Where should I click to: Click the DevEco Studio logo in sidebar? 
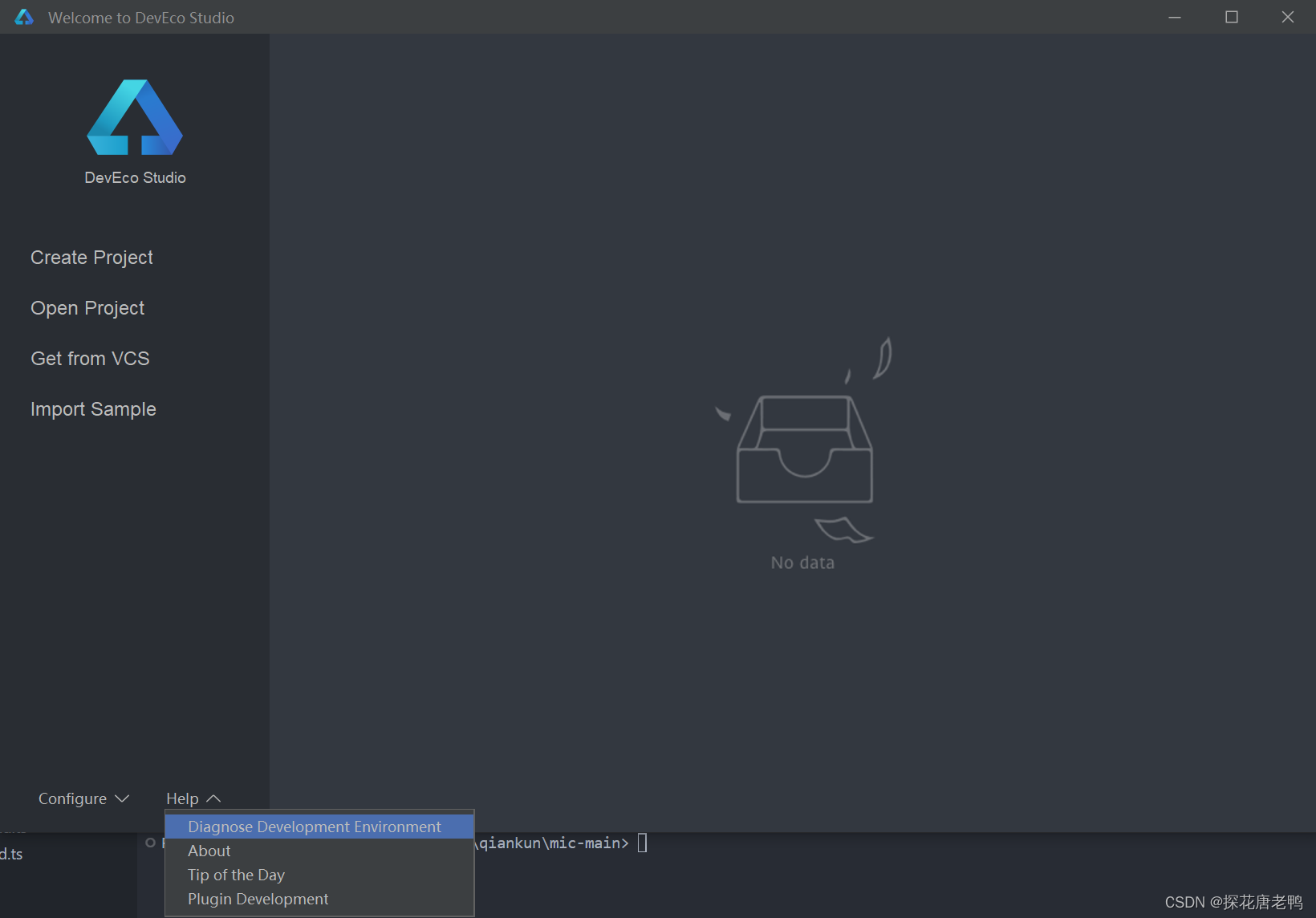click(135, 117)
